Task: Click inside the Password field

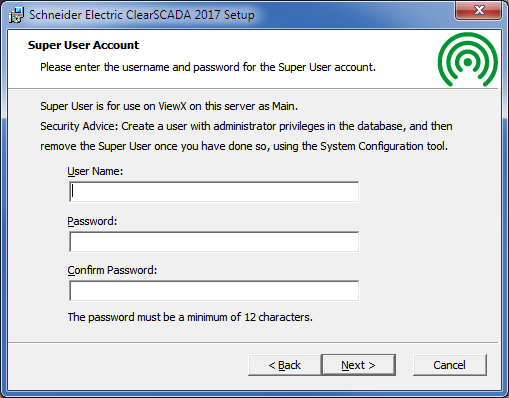Action: (214, 242)
